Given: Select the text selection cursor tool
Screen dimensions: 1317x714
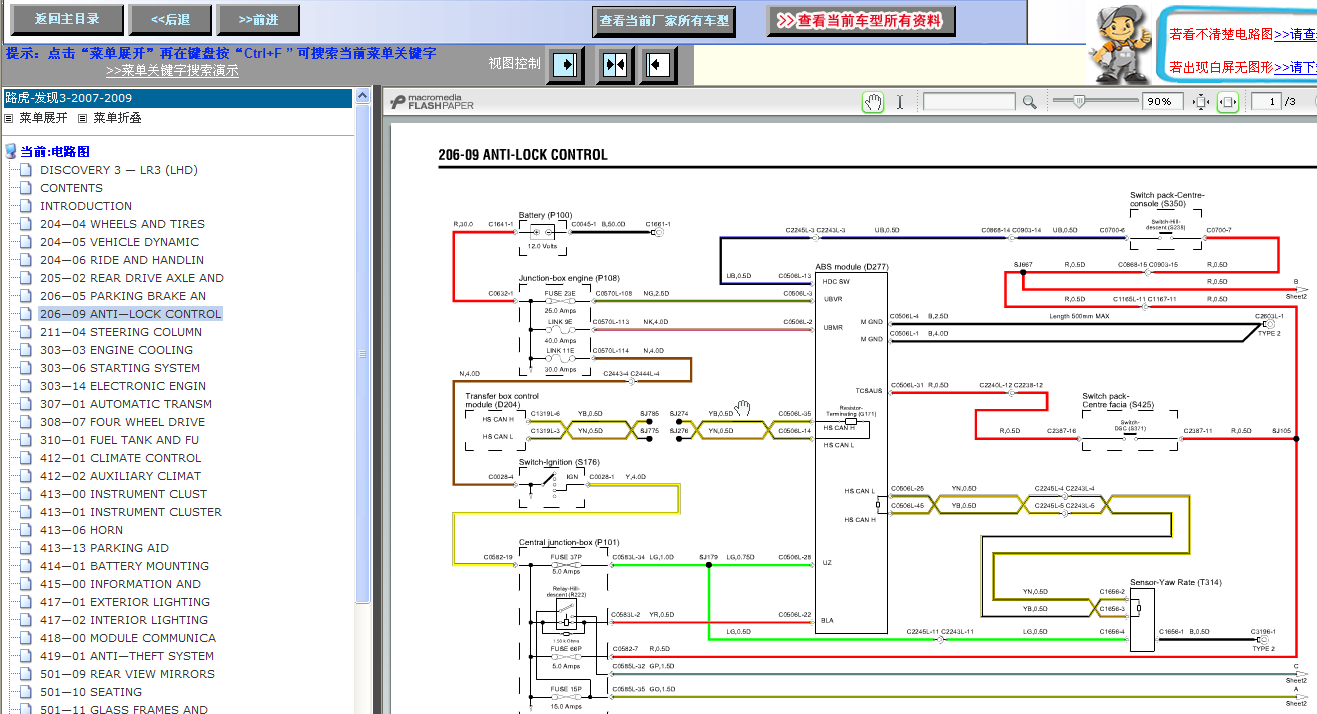Looking at the screenshot, I should click(x=900, y=101).
